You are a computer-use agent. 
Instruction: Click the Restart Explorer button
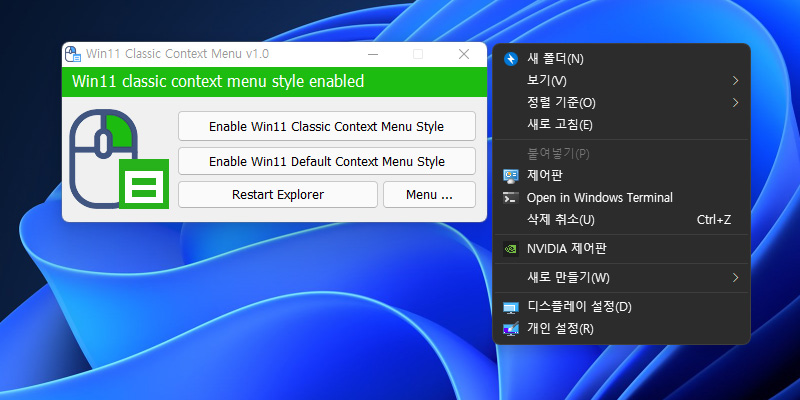pos(278,194)
